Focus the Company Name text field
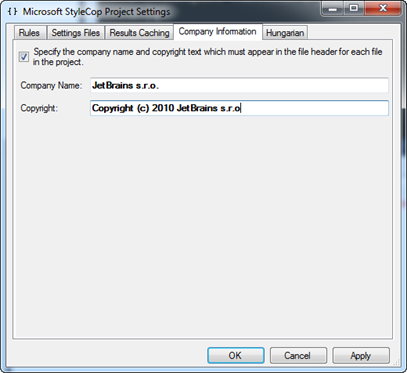Image resolution: width=407 pixels, height=373 pixels. [x=239, y=86]
